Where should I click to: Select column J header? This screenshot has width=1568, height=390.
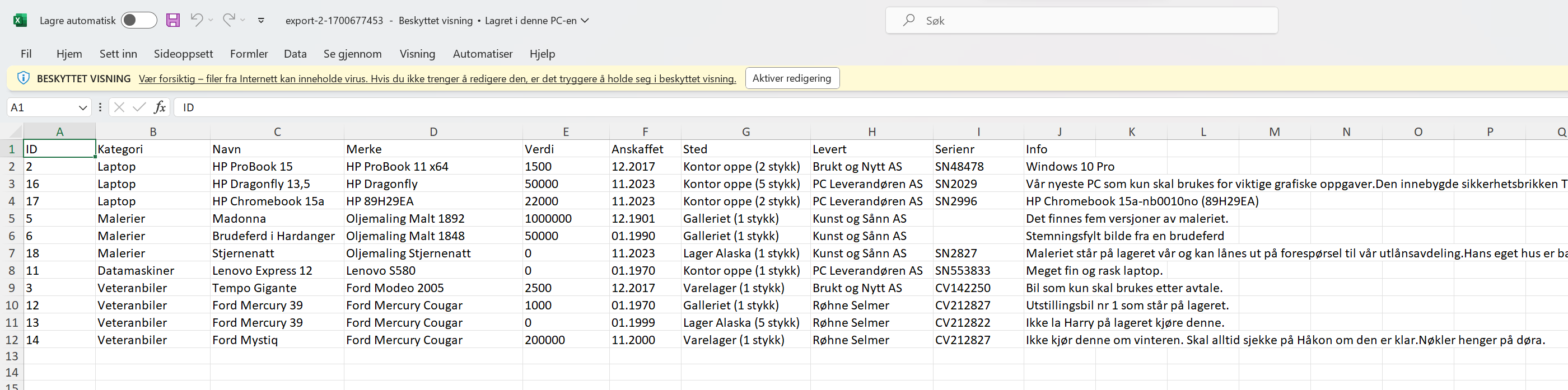coord(1059,131)
